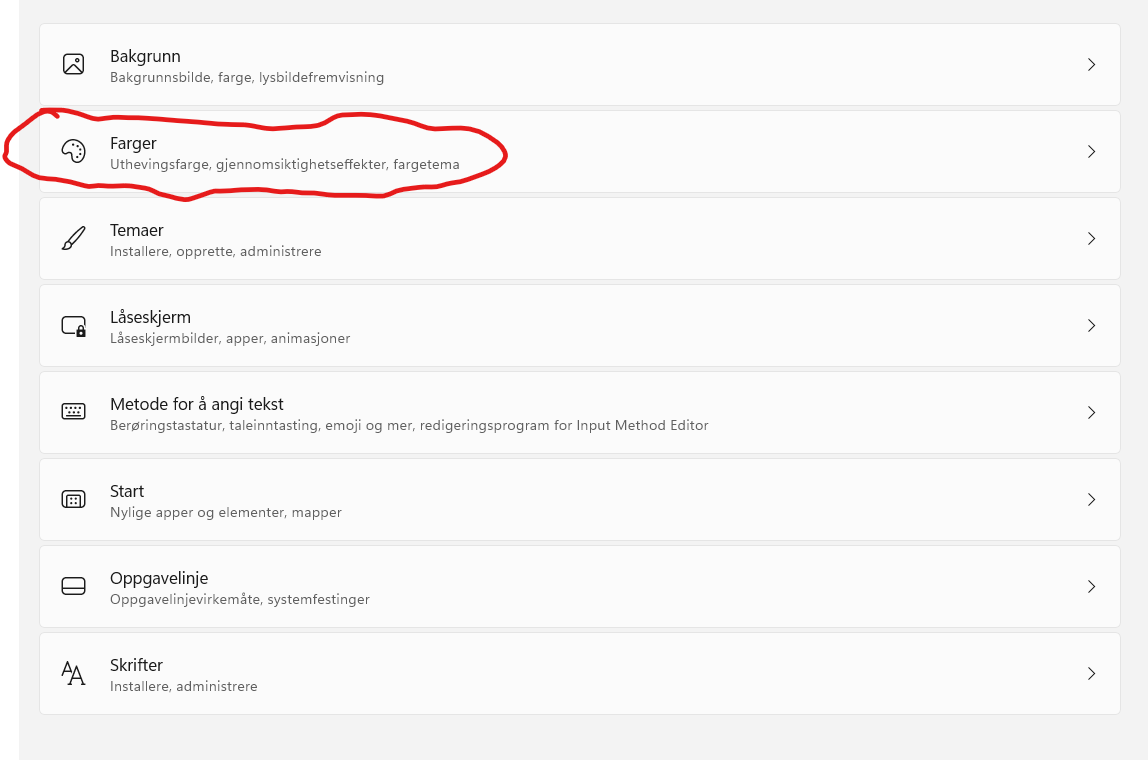The width and height of the screenshot is (1148, 760).
Task: Expand the Bakgrunn row chevron
Action: 1091,65
